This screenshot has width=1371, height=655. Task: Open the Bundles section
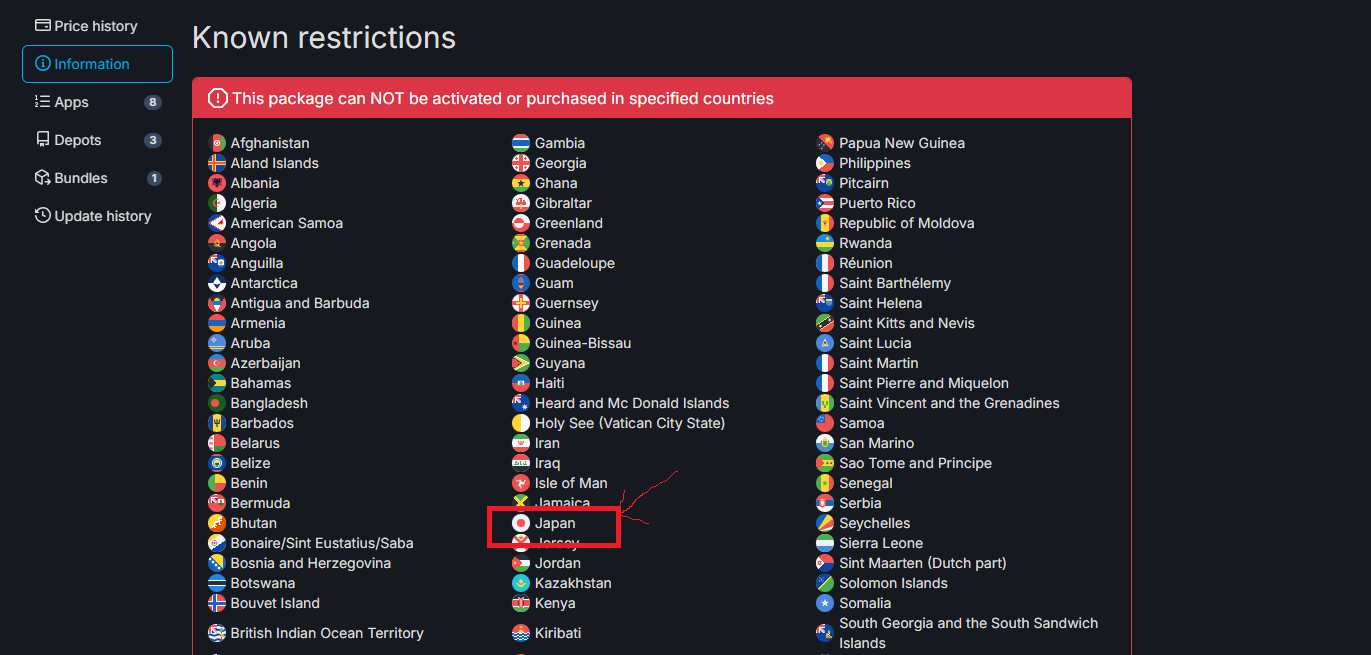(x=80, y=178)
